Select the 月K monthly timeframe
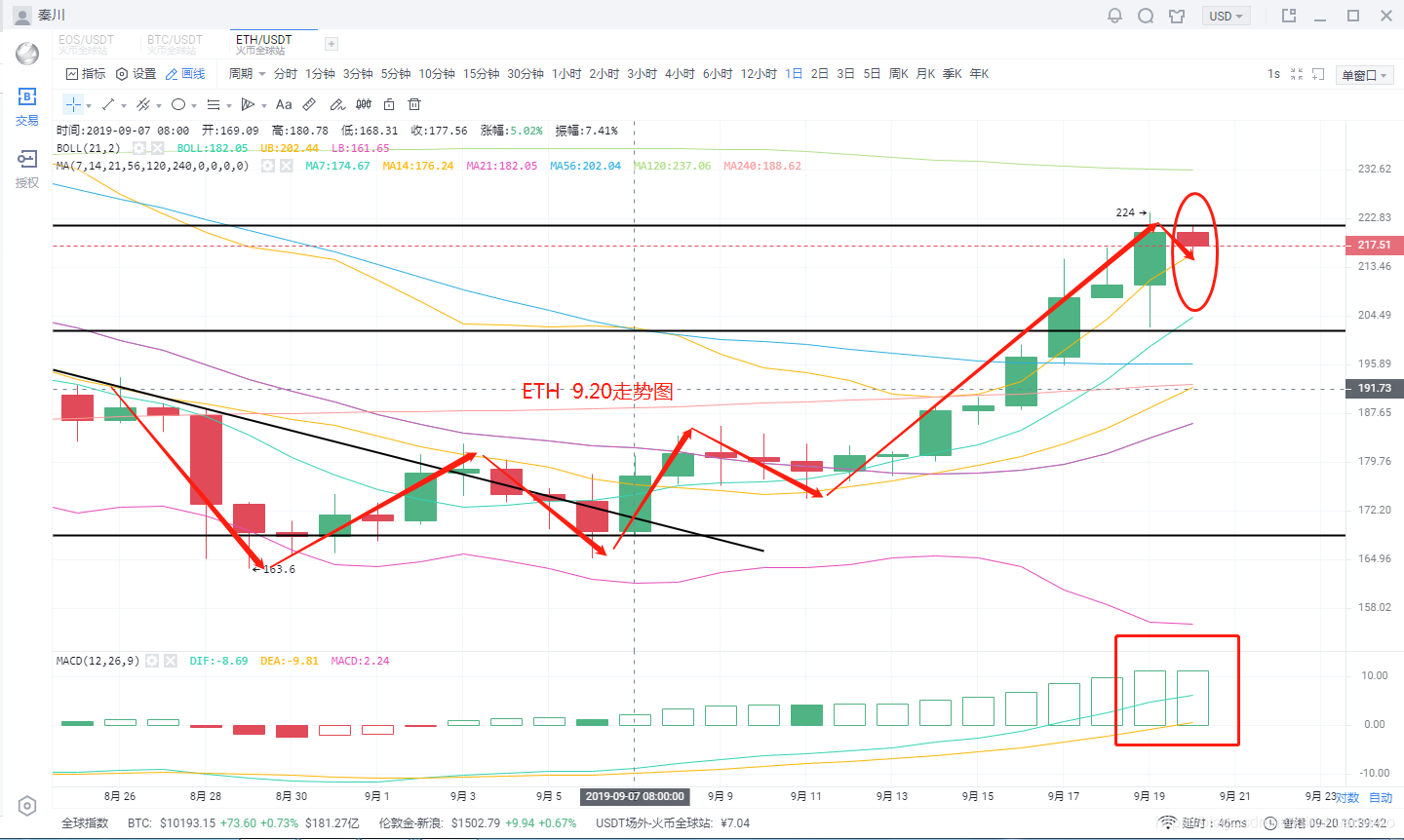 tap(925, 74)
